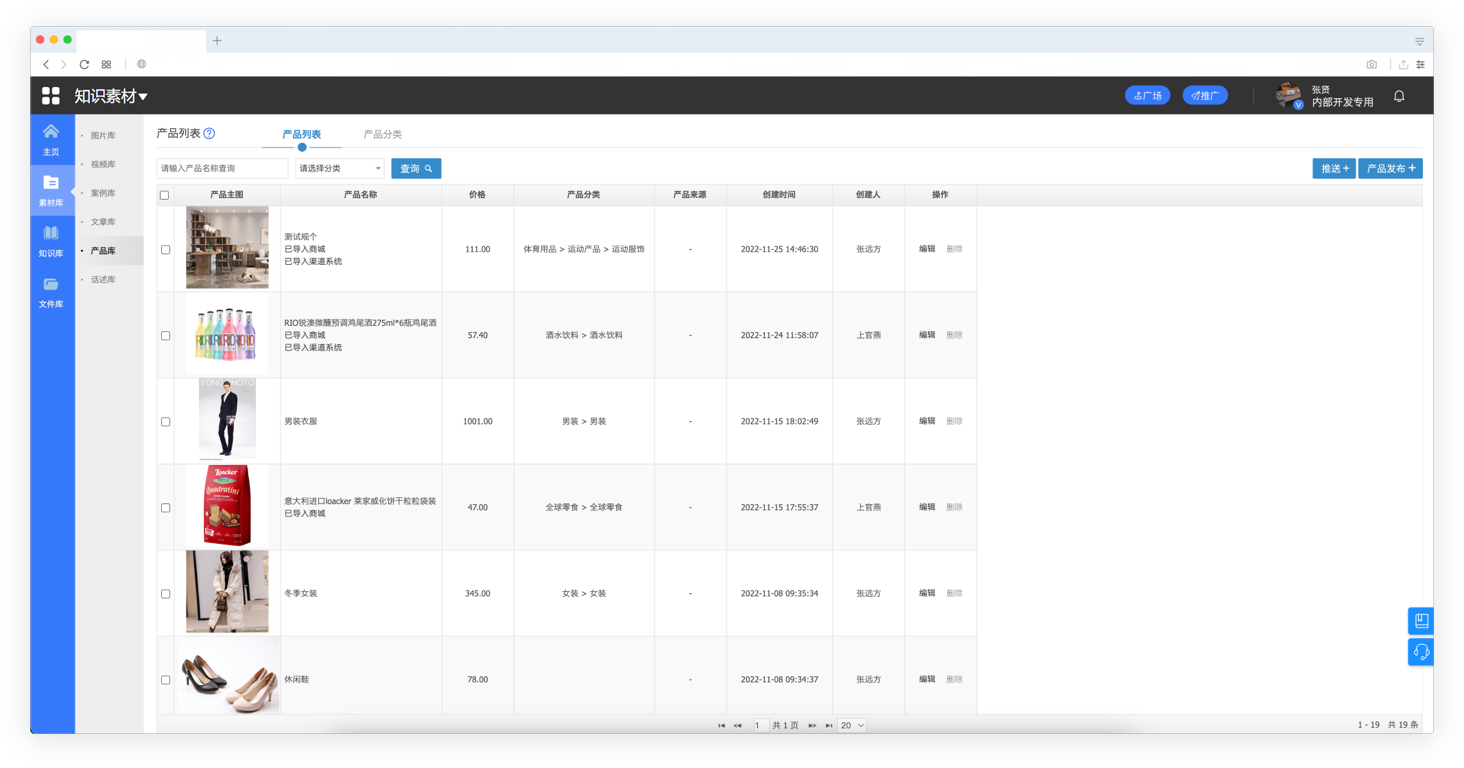The height and width of the screenshot is (768, 1464).
Task: Open the floating customer service headset icon
Action: pos(1421,652)
